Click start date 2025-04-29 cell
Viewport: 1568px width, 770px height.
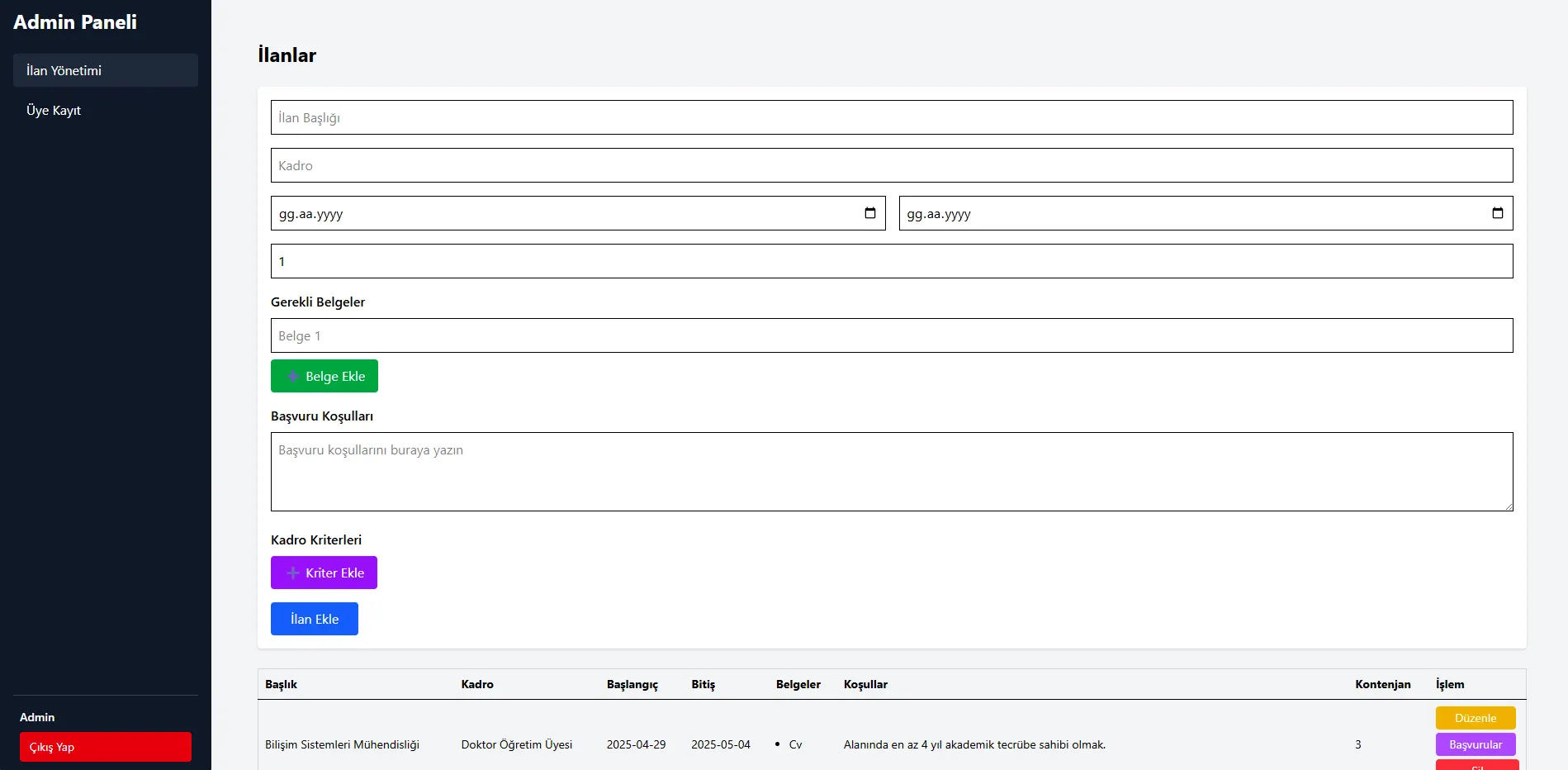pos(636,744)
